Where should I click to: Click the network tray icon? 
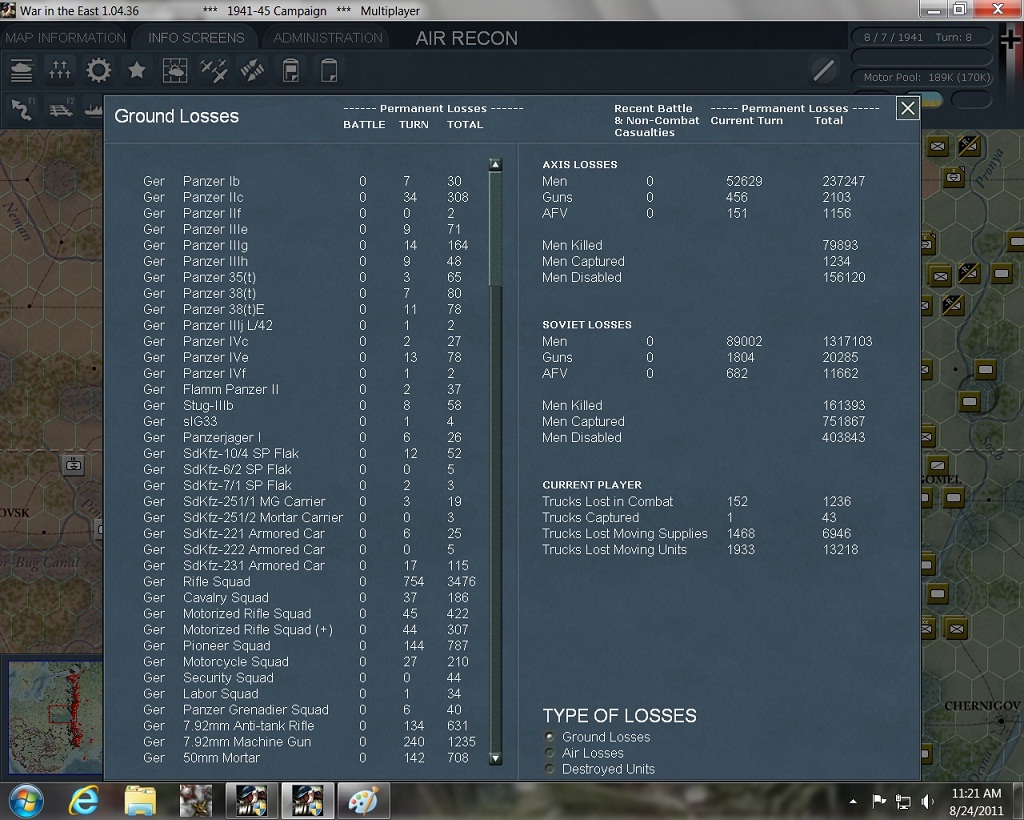point(903,801)
